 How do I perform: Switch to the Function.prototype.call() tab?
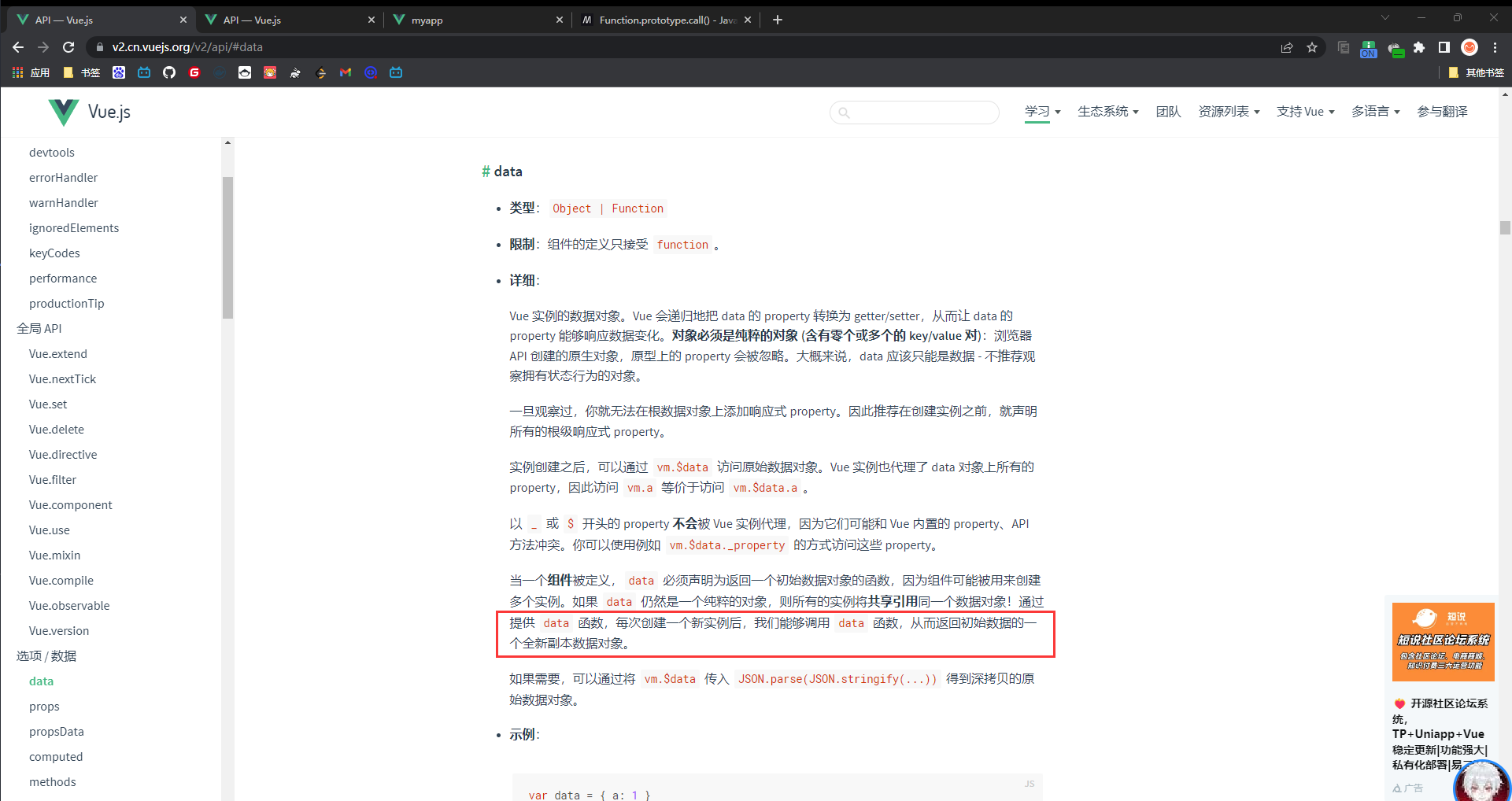click(665, 20)
